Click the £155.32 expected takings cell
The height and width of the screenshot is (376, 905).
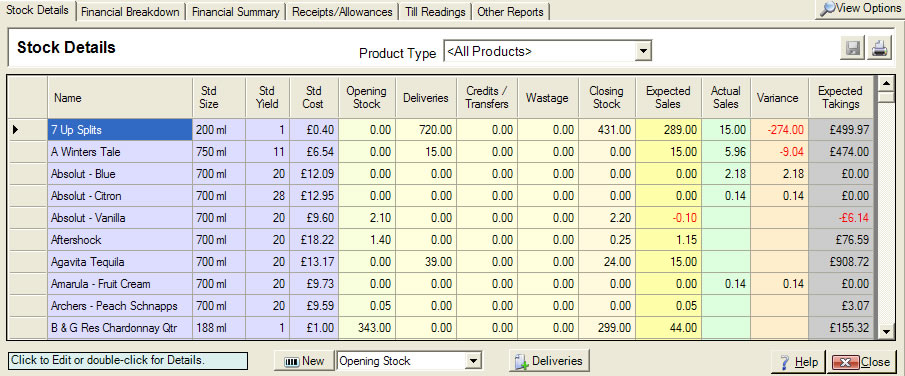coord(841,327)
